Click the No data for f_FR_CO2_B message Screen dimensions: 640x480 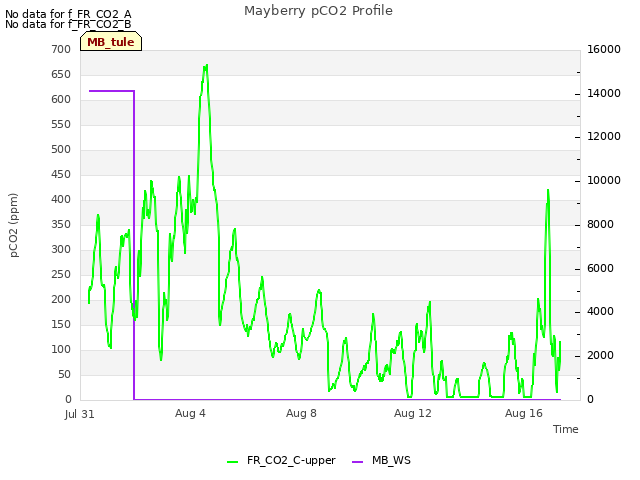click(x=68, y=24)
